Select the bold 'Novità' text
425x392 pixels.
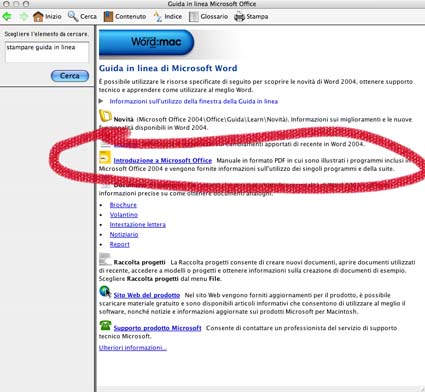tap(123, 119)
